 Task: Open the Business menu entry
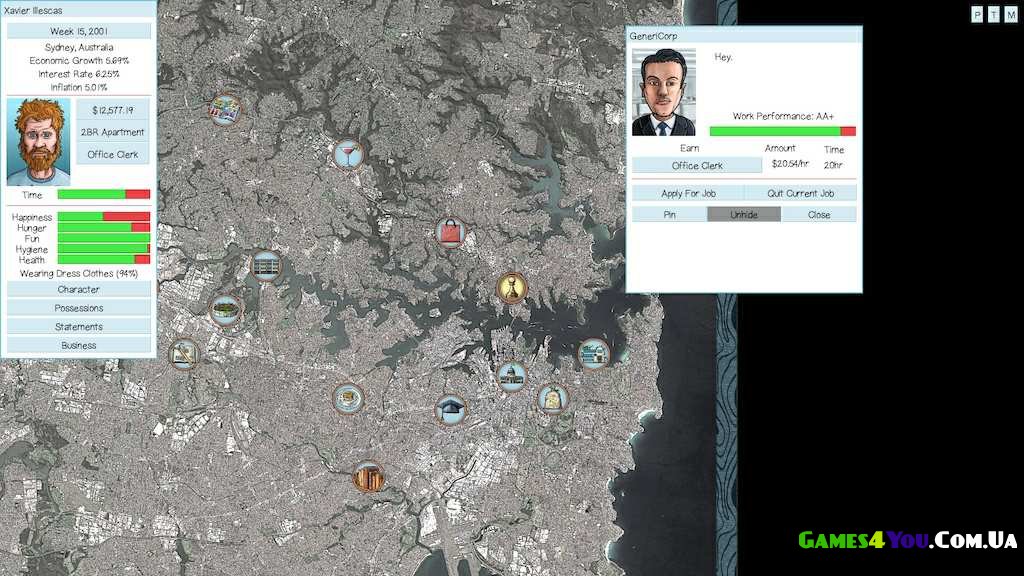point(78,345)
